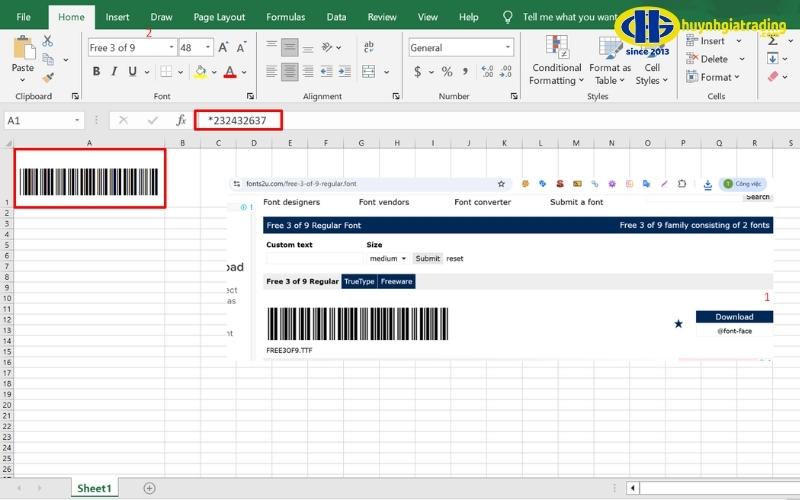Image resolution: width=800 pixels, height=500 pixels.
Task: Click the Copy icon
Action: click(48, 59)
